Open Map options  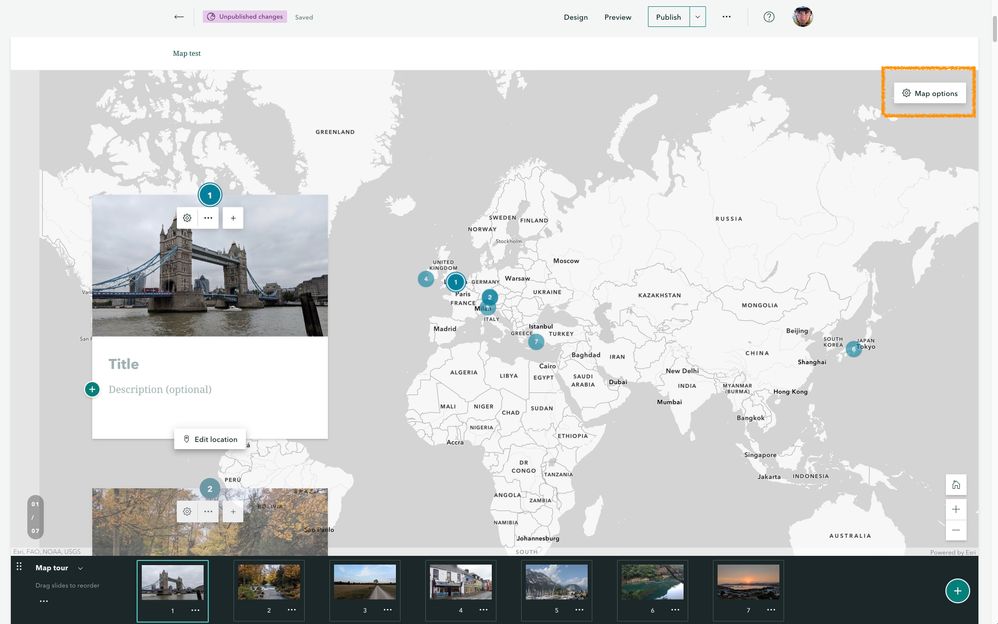(x=930, y=93)
